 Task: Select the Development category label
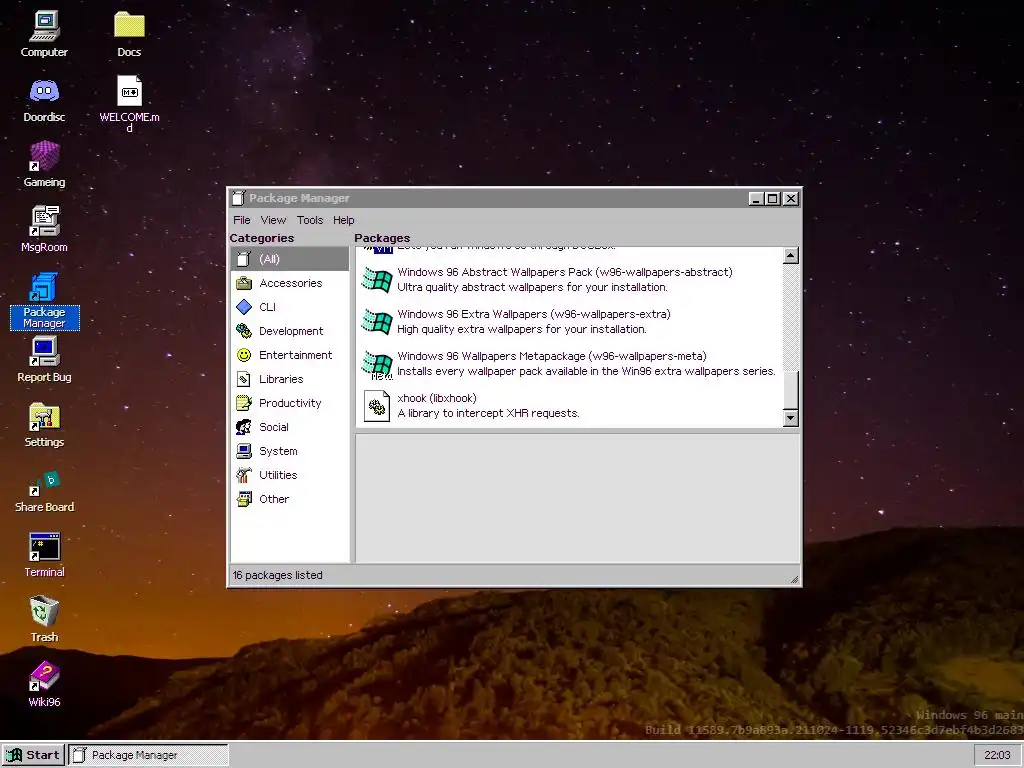pos(291,331)
